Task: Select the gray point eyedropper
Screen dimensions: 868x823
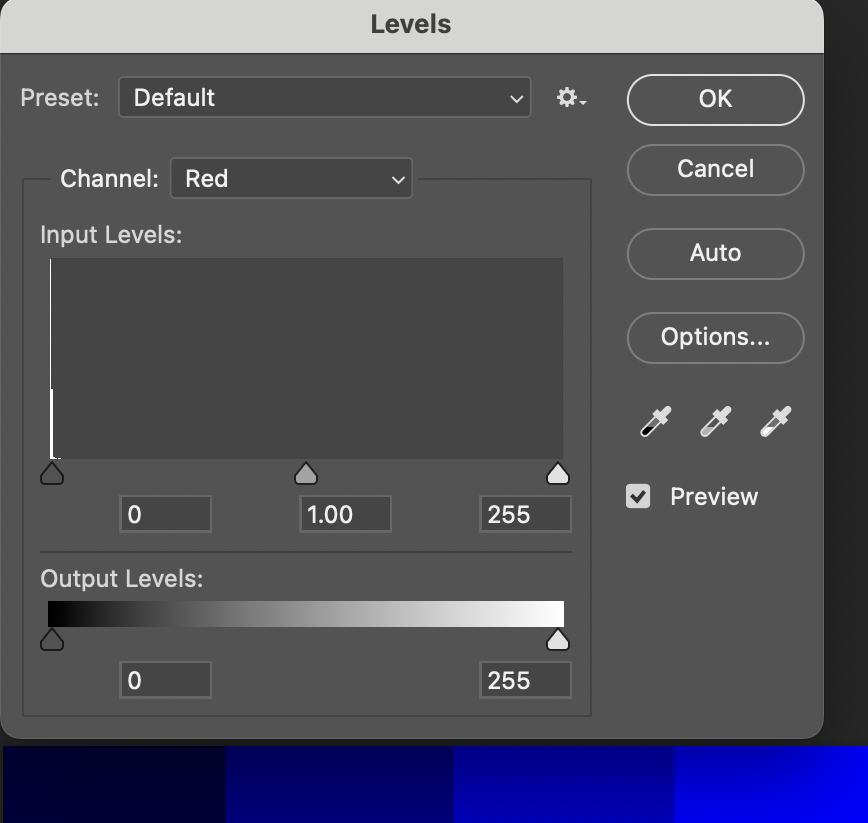Action: point(714,421)
